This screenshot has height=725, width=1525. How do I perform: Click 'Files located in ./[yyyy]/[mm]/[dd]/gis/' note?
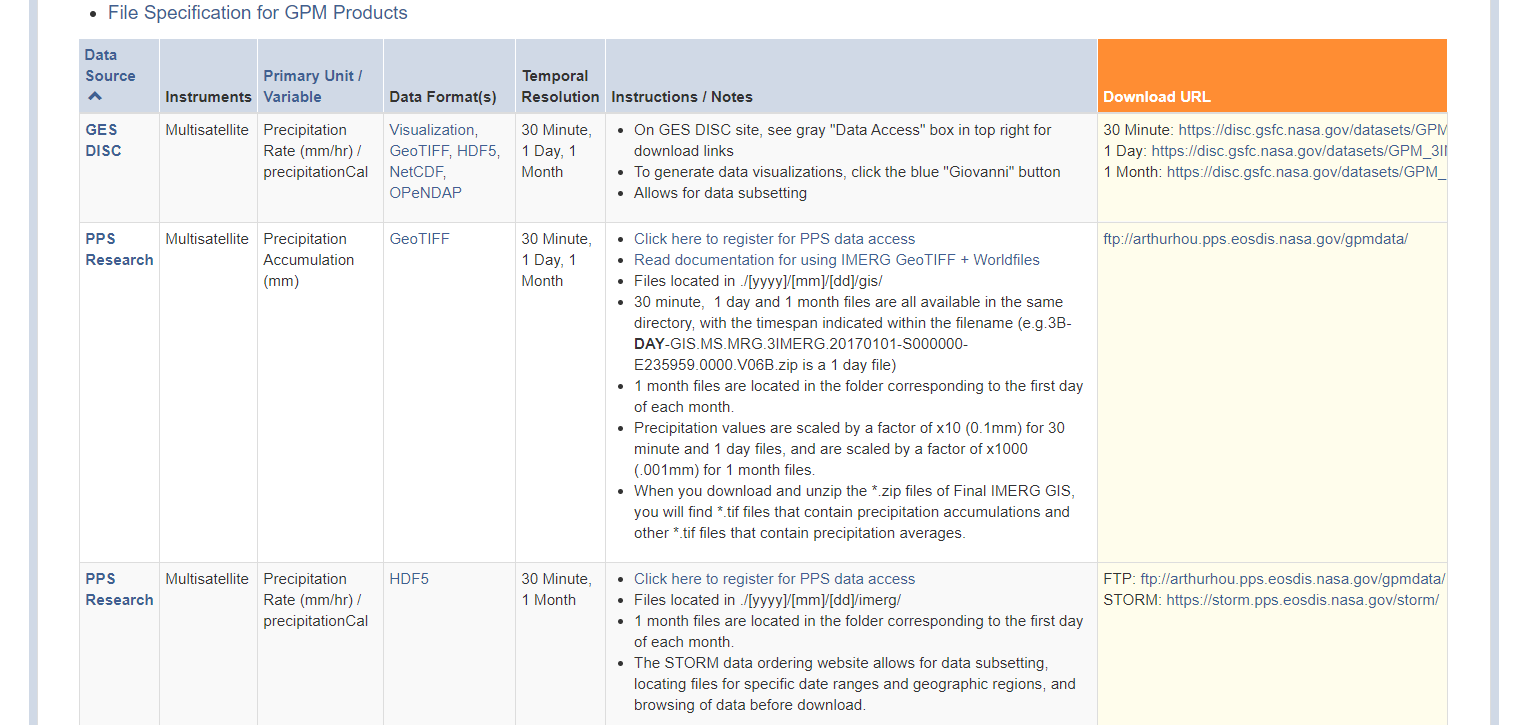coord(758,281)
